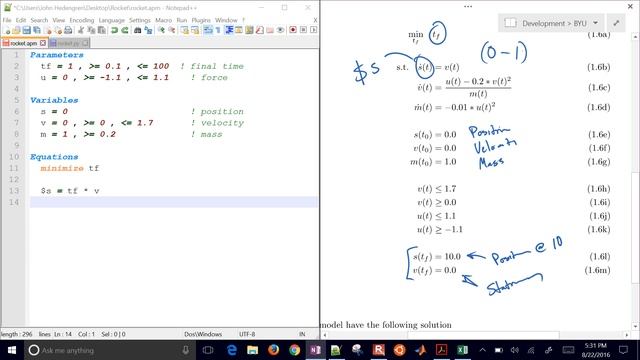Stop macro recording toolbar icon
Image resolution: width=640 pixels, height=360 pixels.
point(303,30)
